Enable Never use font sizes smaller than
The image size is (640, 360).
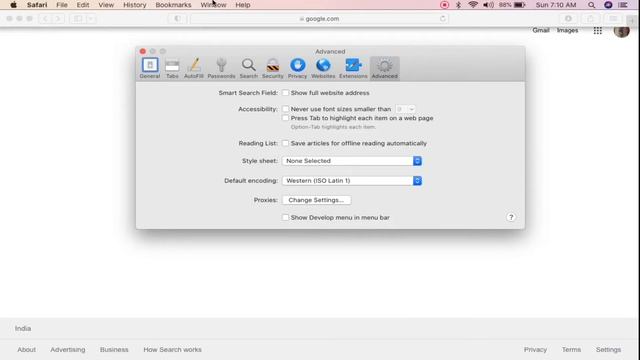(x=285, y=109)
